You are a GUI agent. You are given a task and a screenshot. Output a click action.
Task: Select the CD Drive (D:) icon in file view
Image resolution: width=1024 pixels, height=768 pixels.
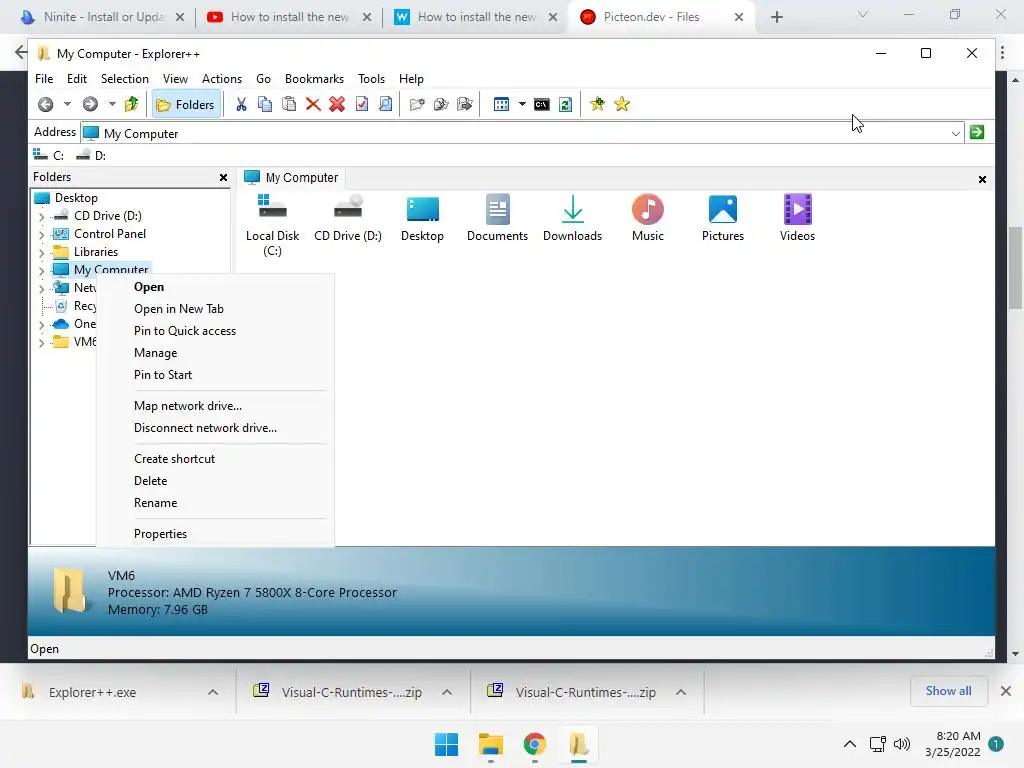(x=348, y=219)
